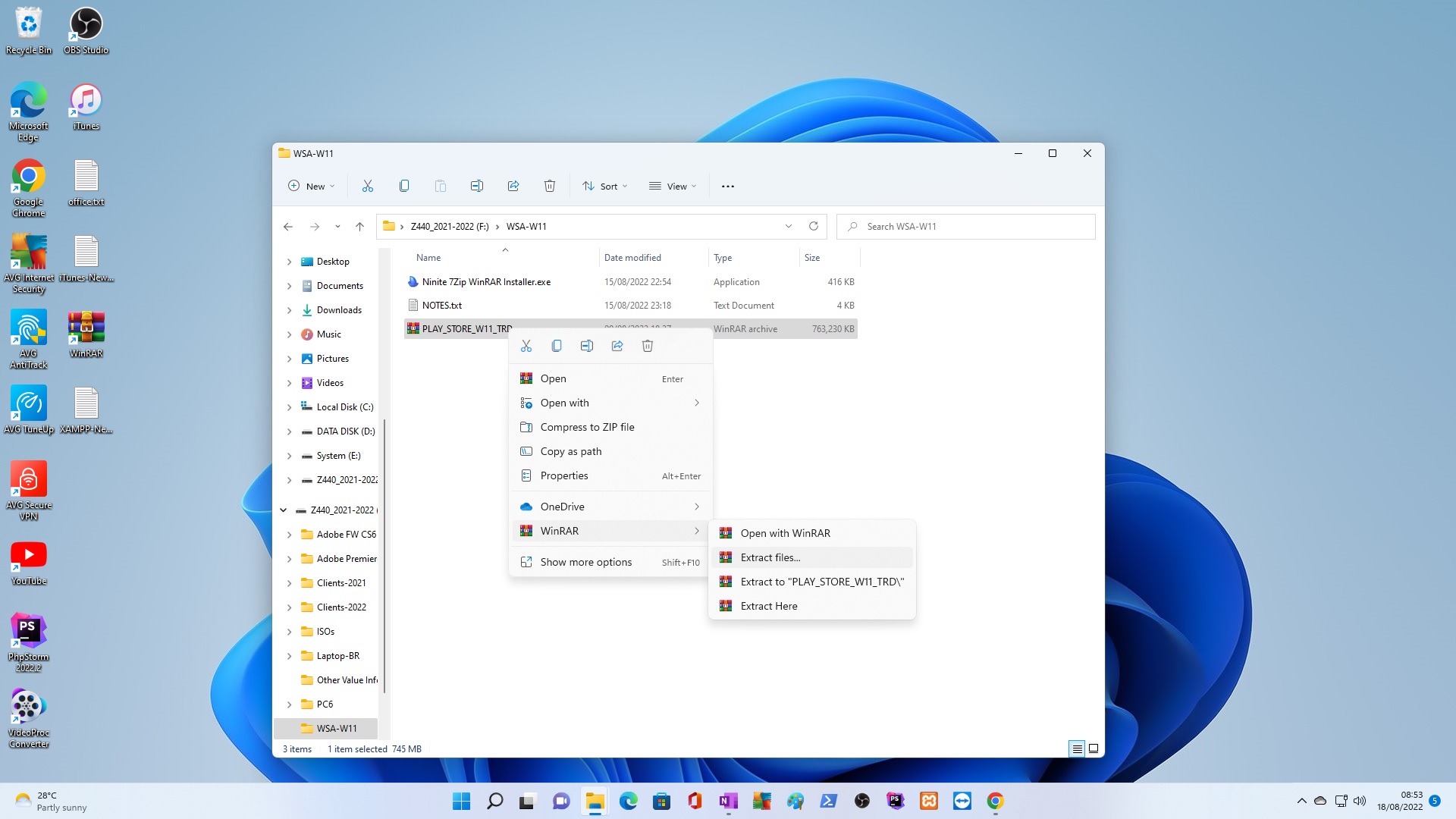Choose Show more options
Viewport: 1456px width, 819px height.
(611, 562)
